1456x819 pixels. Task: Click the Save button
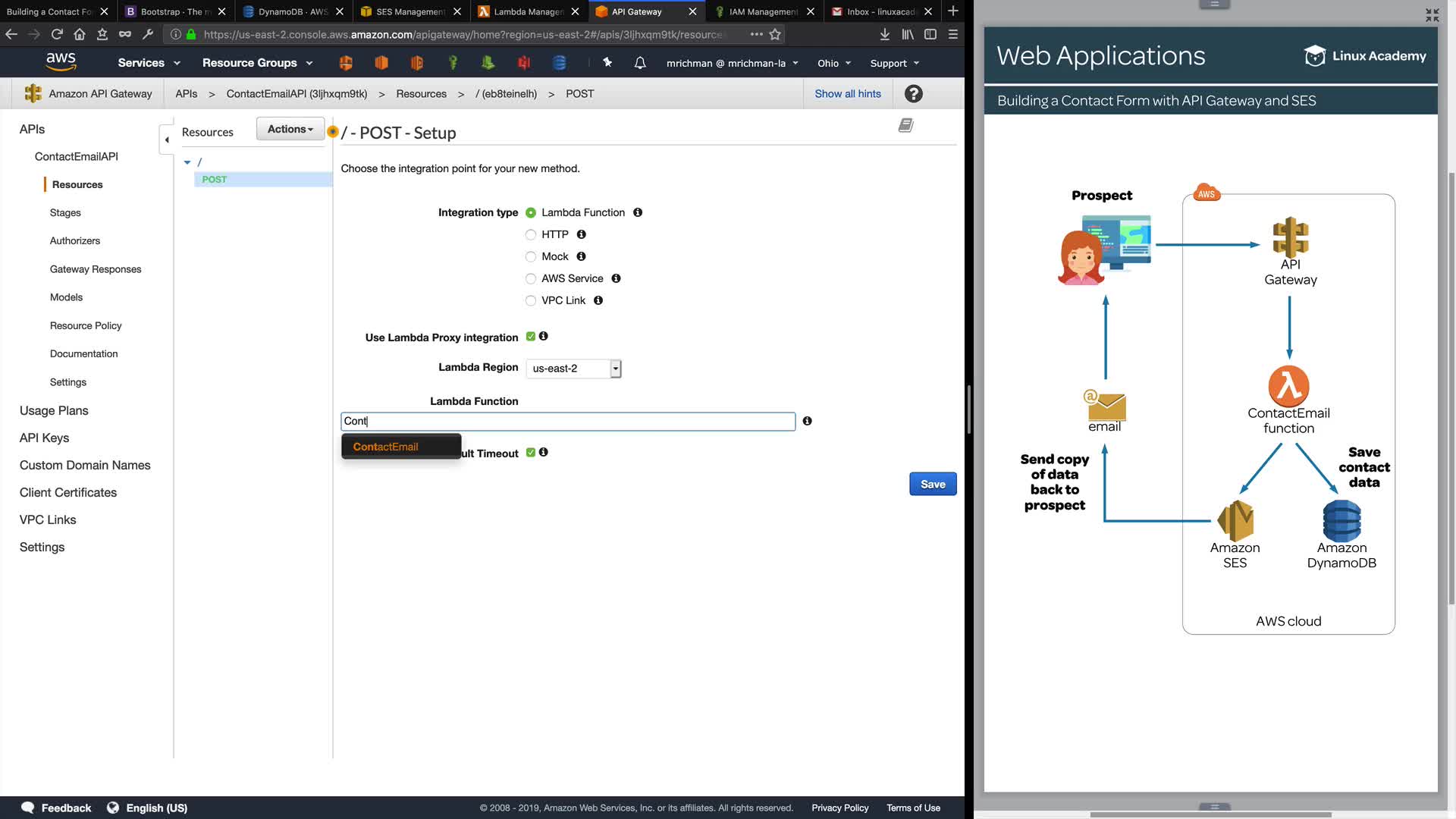click(x=932, y=484)
